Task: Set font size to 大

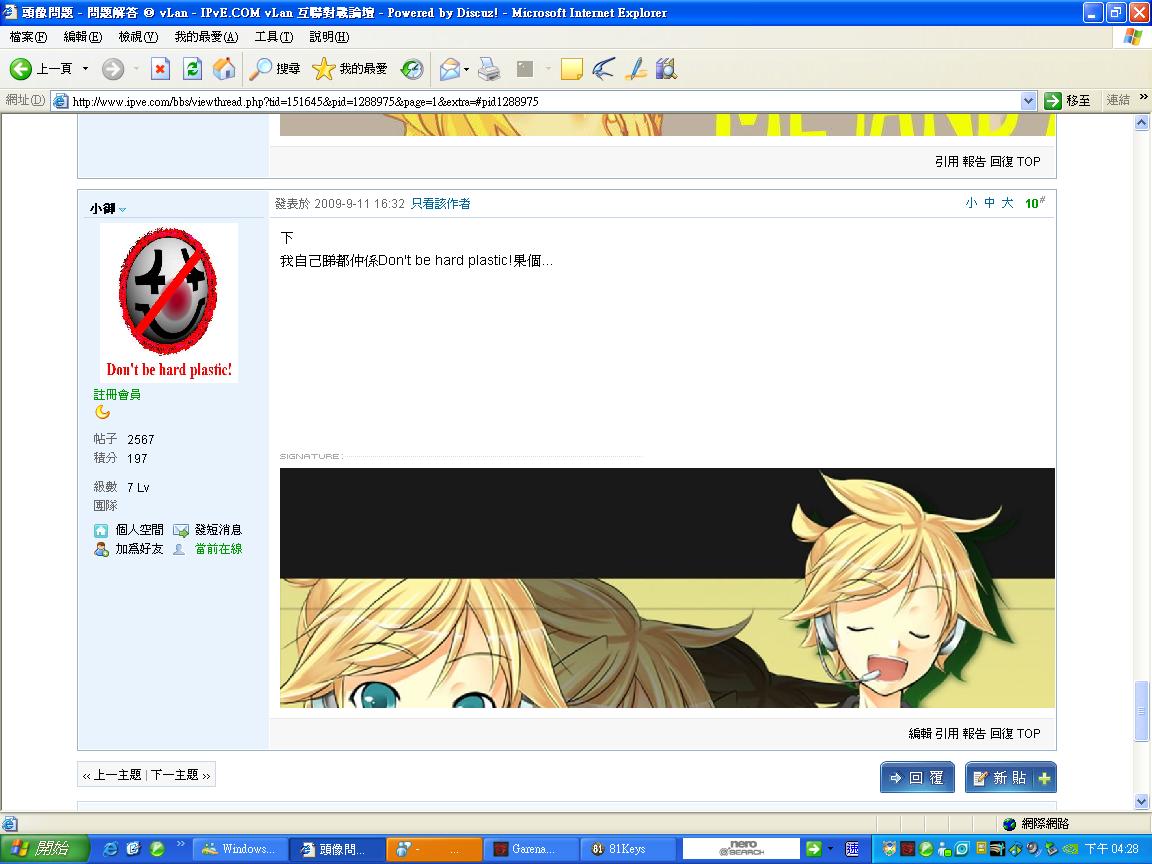Action: [x=1007, y=203]
